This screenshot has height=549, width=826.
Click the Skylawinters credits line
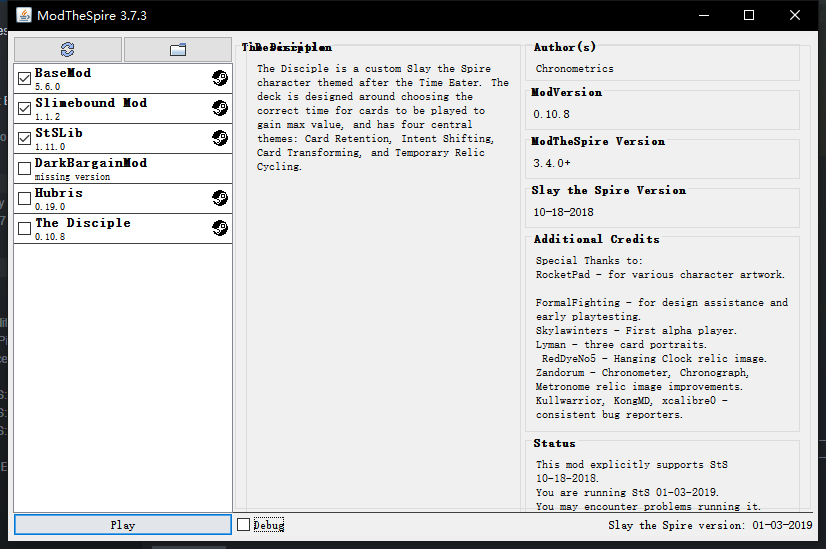pyautogui.click(x=636, y=331)
